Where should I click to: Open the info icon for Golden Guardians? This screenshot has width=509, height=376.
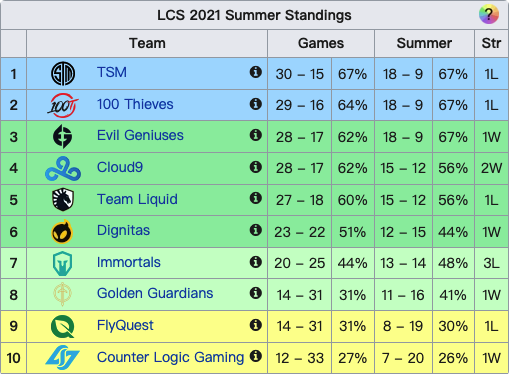(x=256, y=293)
